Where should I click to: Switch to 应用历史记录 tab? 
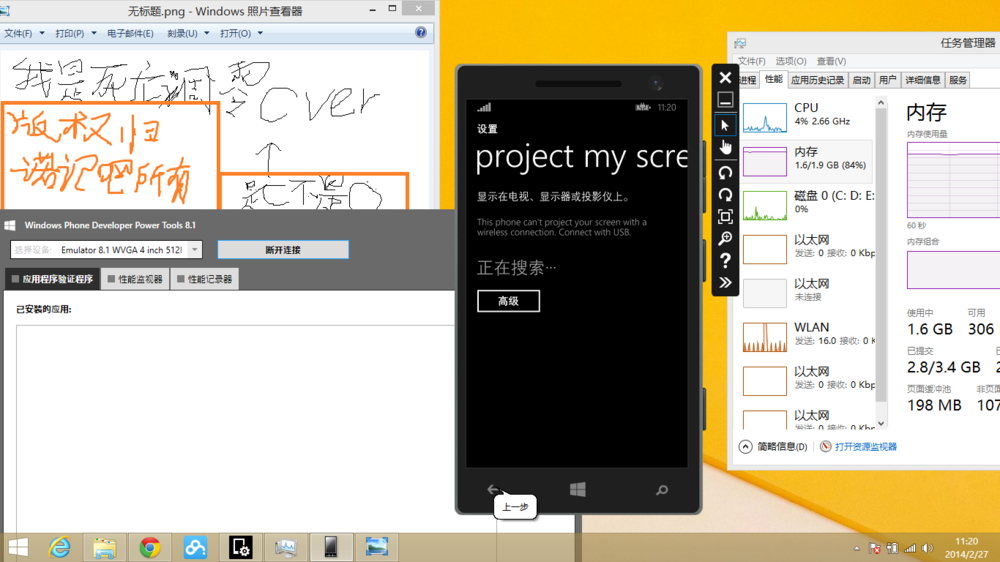point(818,80)
